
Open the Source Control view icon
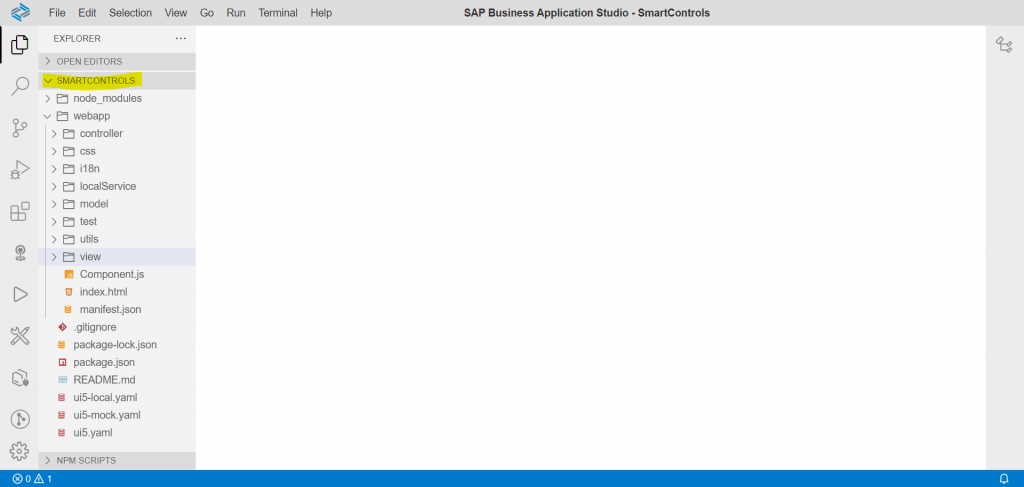(20, 128)
